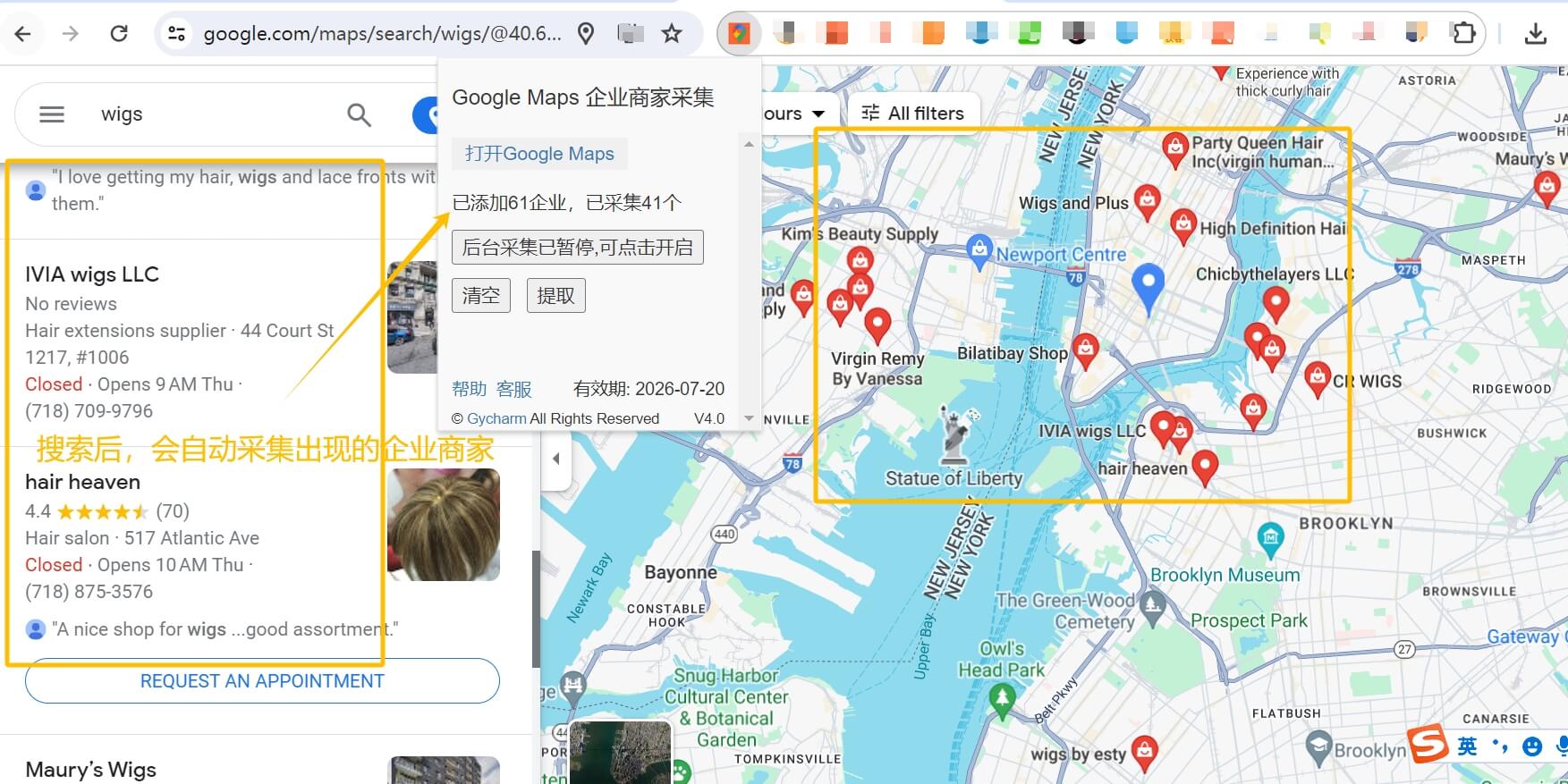Image resolution: width=1568 pixels, height=784 pixels.
Task: Click the High Definition Hair map pin
Action: click(1183, 226)
